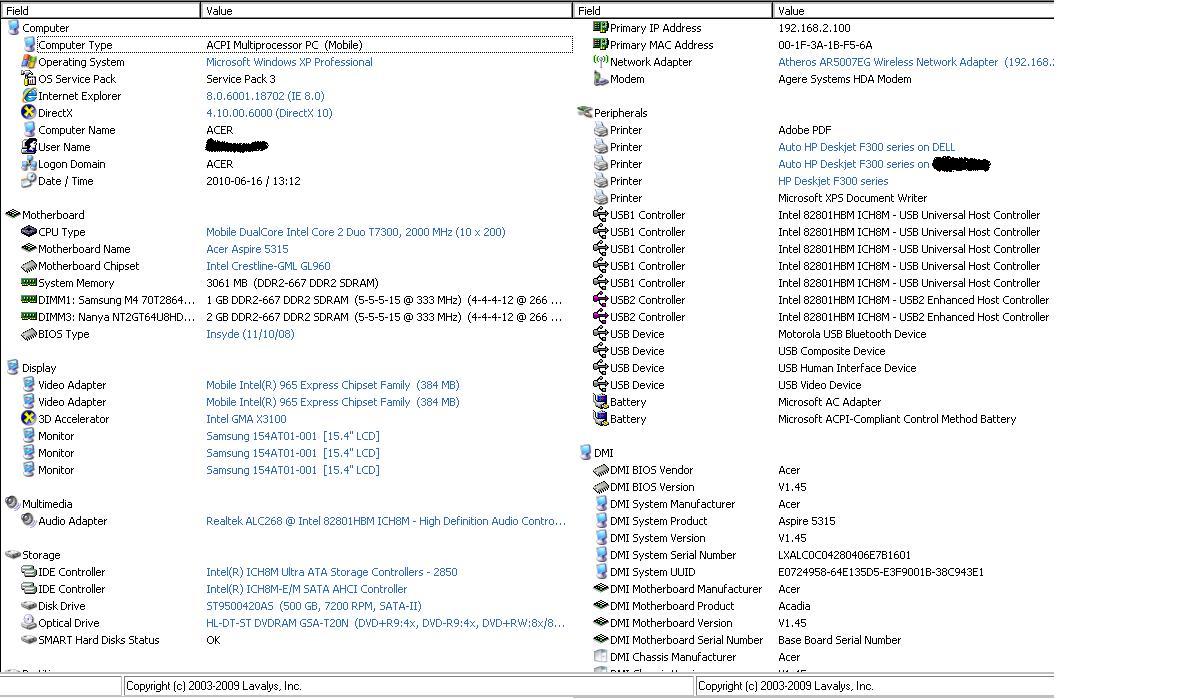The height and width of the screenshot is (699, 1190).
Task: Click the Microsoft AC Adapter value
Action: pos(829,402)
